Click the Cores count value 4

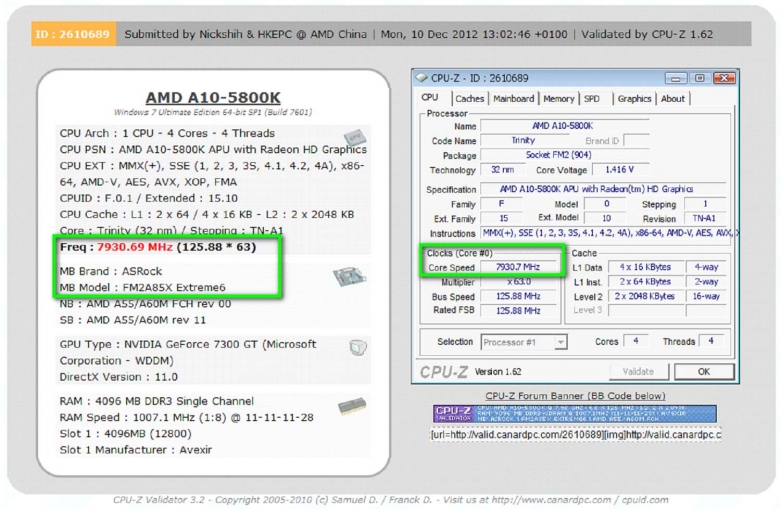point(636,341)
